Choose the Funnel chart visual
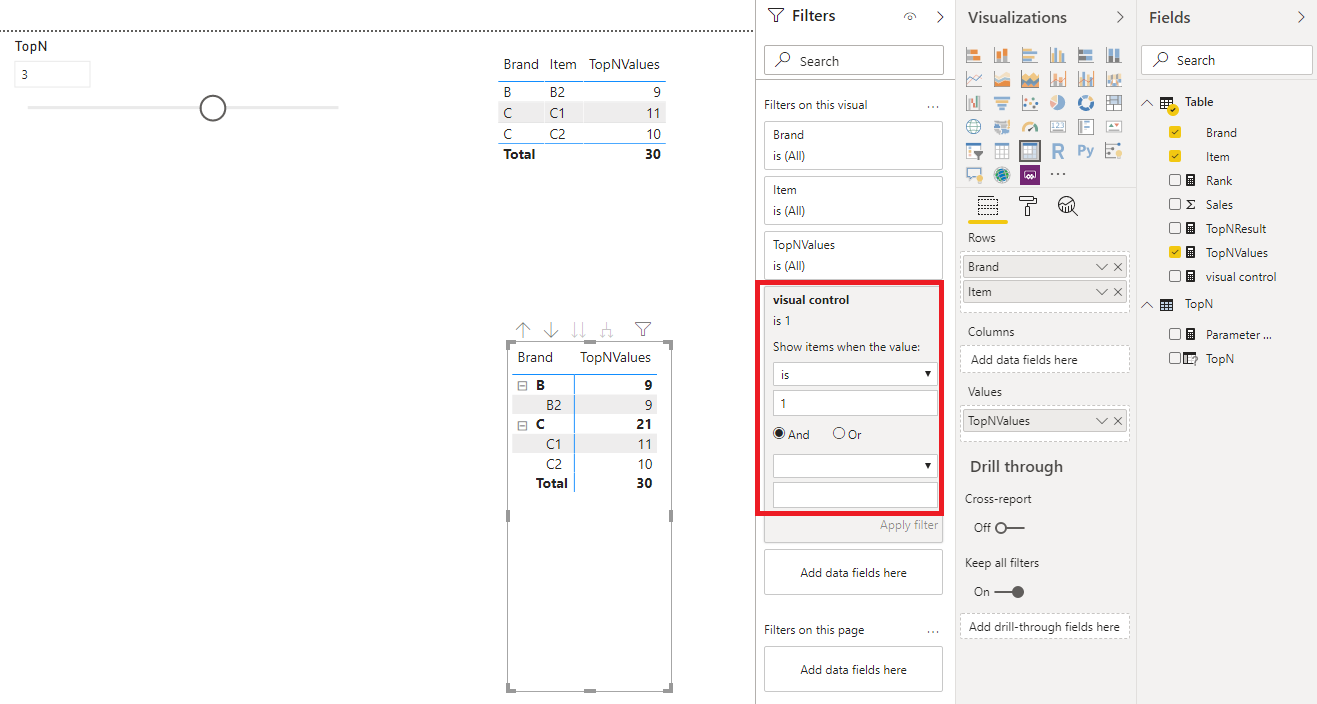 [1002, 103]
